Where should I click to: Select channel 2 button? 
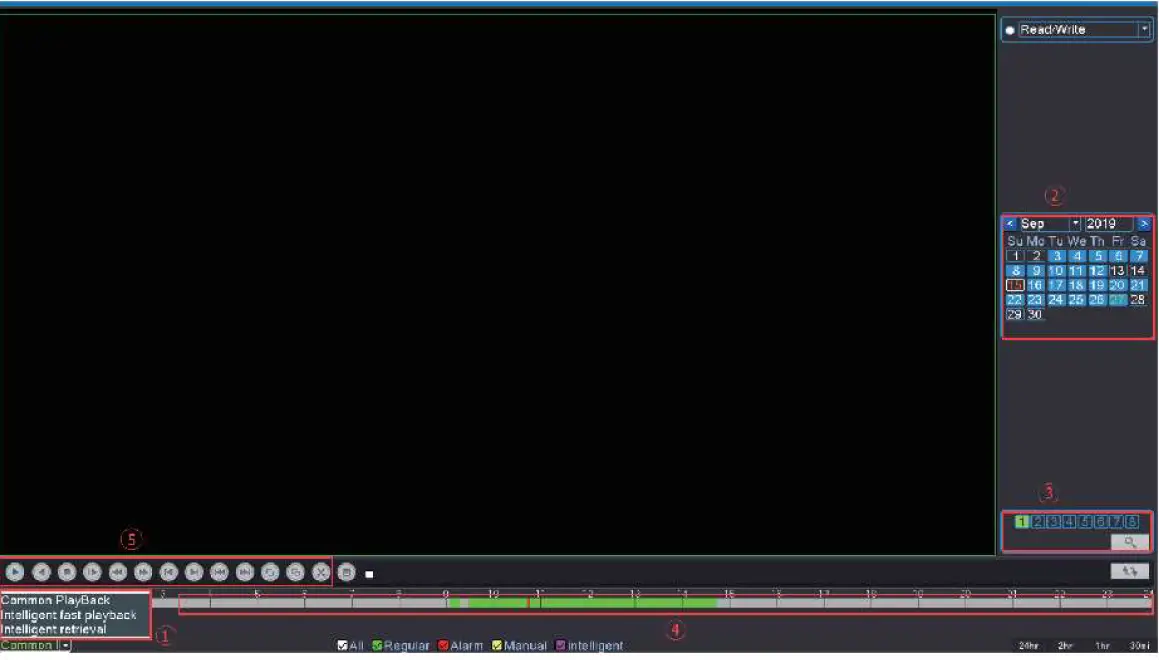[x=1038, y=522]
